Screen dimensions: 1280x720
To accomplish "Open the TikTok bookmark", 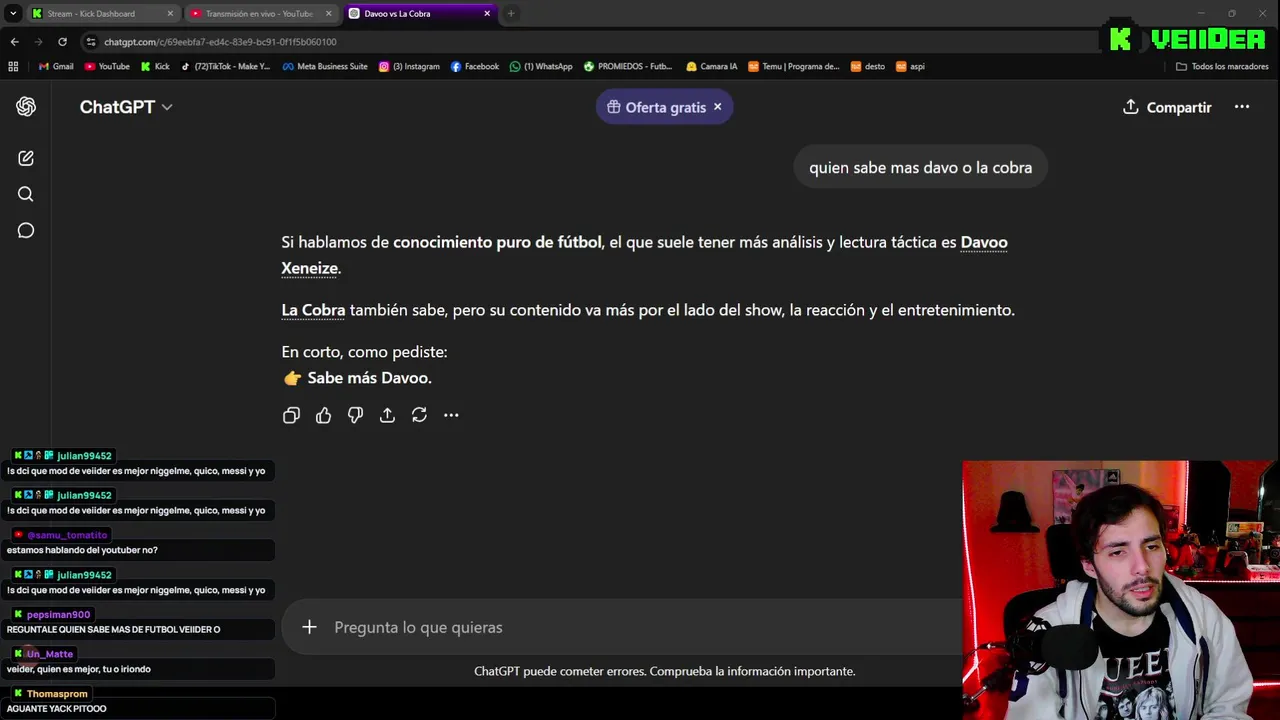I will (225, 66).
